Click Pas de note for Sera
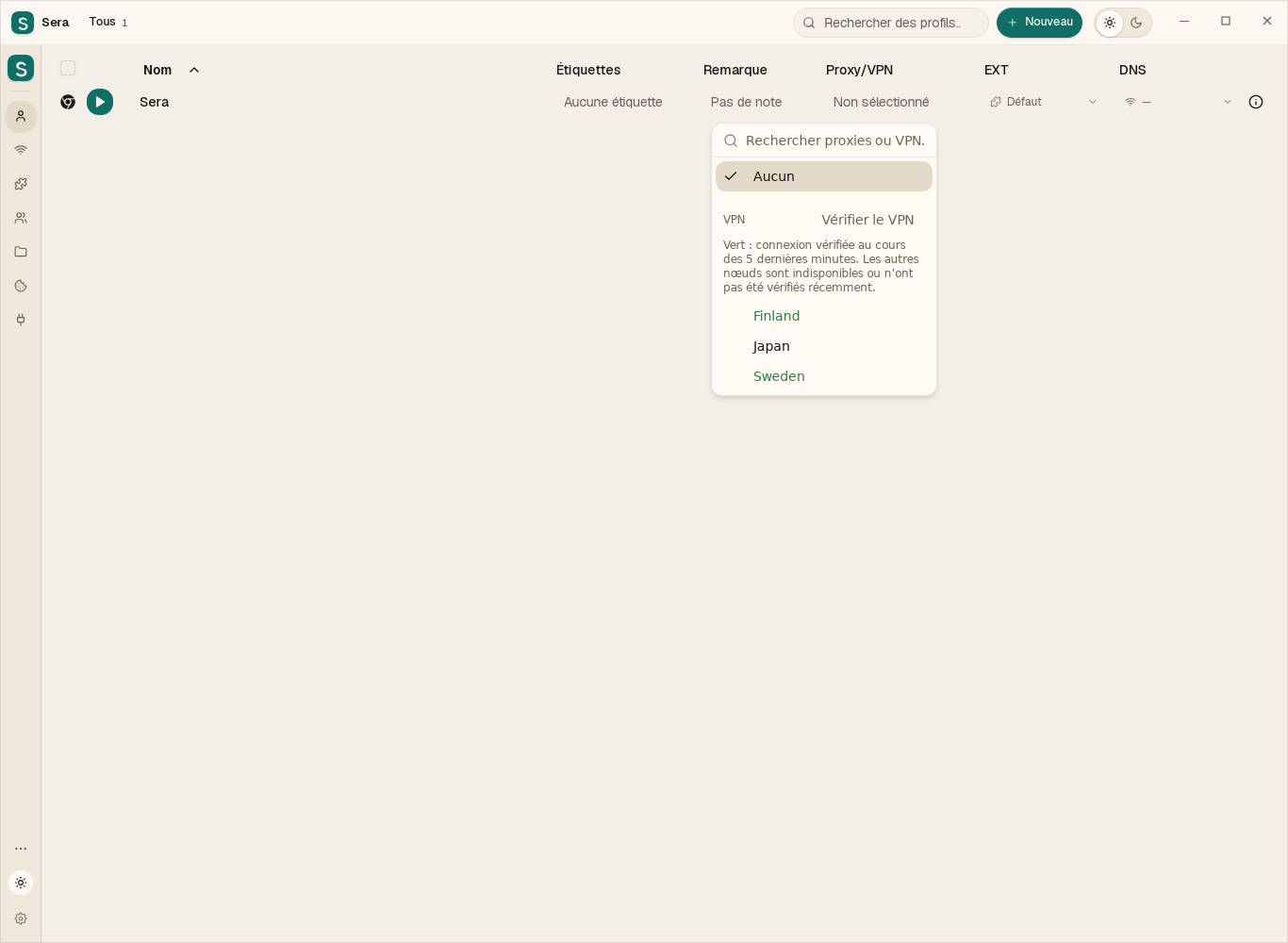The image size is (1288, 943). click(x=746, y=102)
